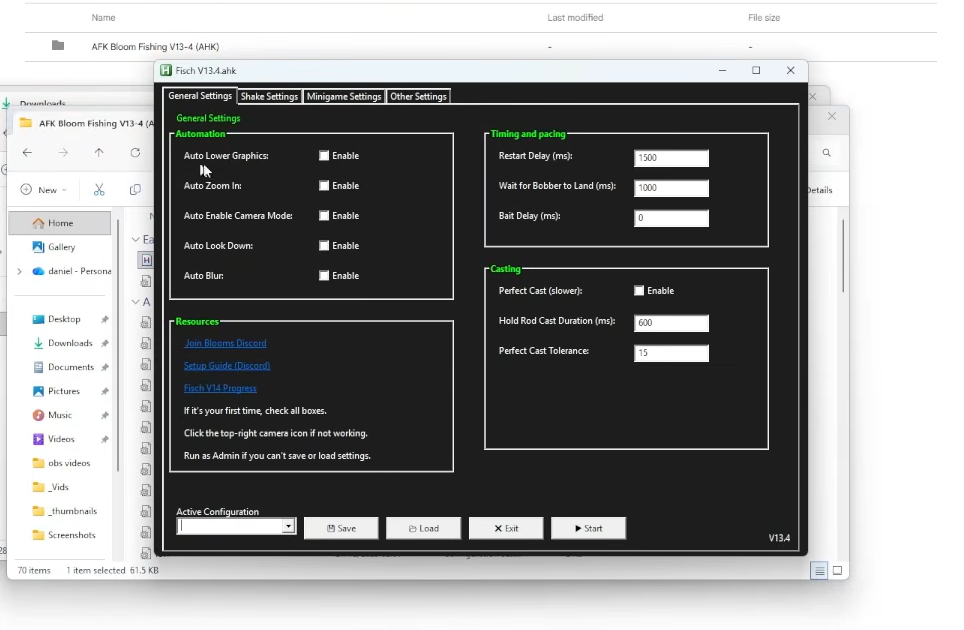Unpin Music using its pin icon
The image size is (964, 630).
[x=105, y=415]
